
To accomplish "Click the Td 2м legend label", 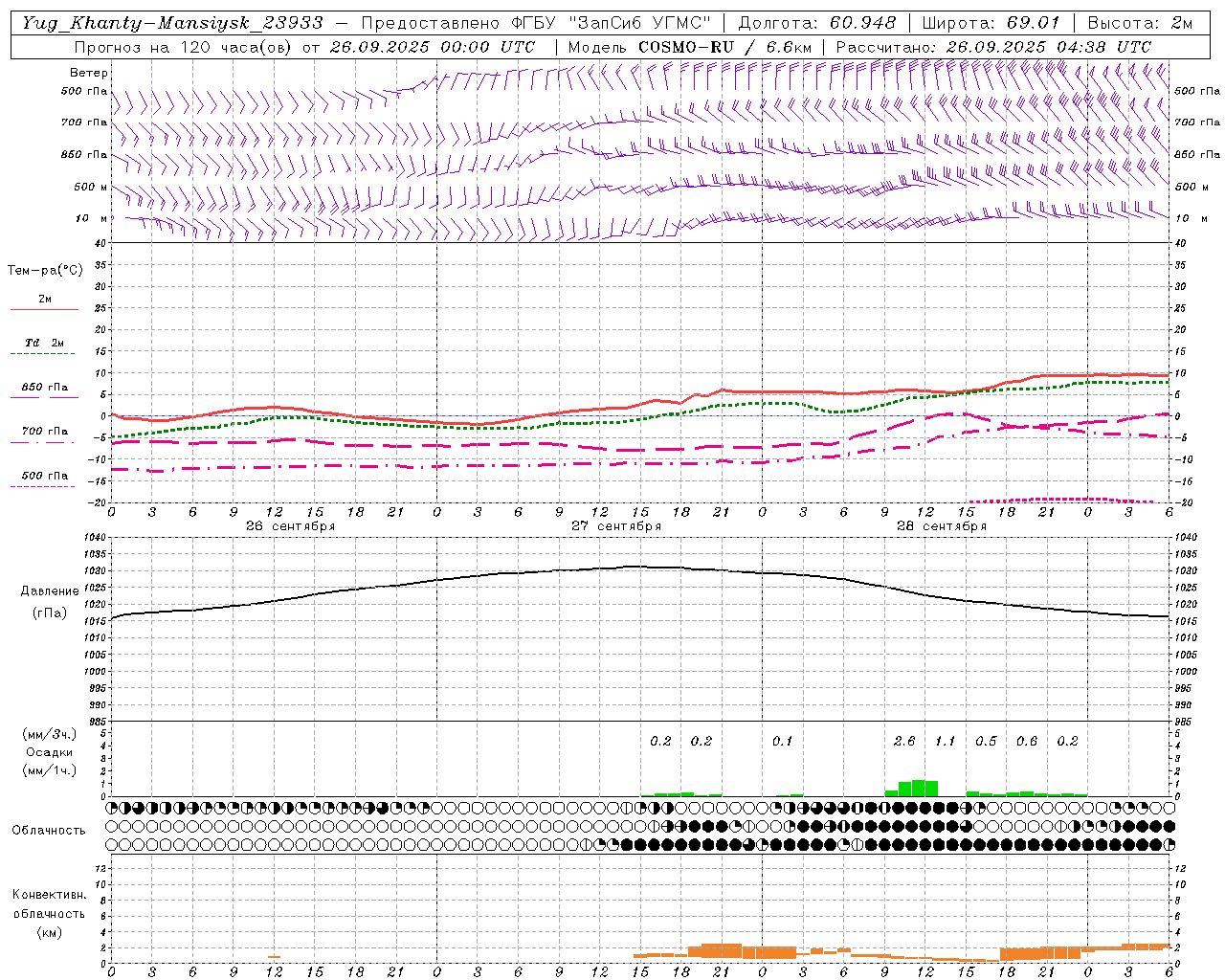I will point(44,343).
